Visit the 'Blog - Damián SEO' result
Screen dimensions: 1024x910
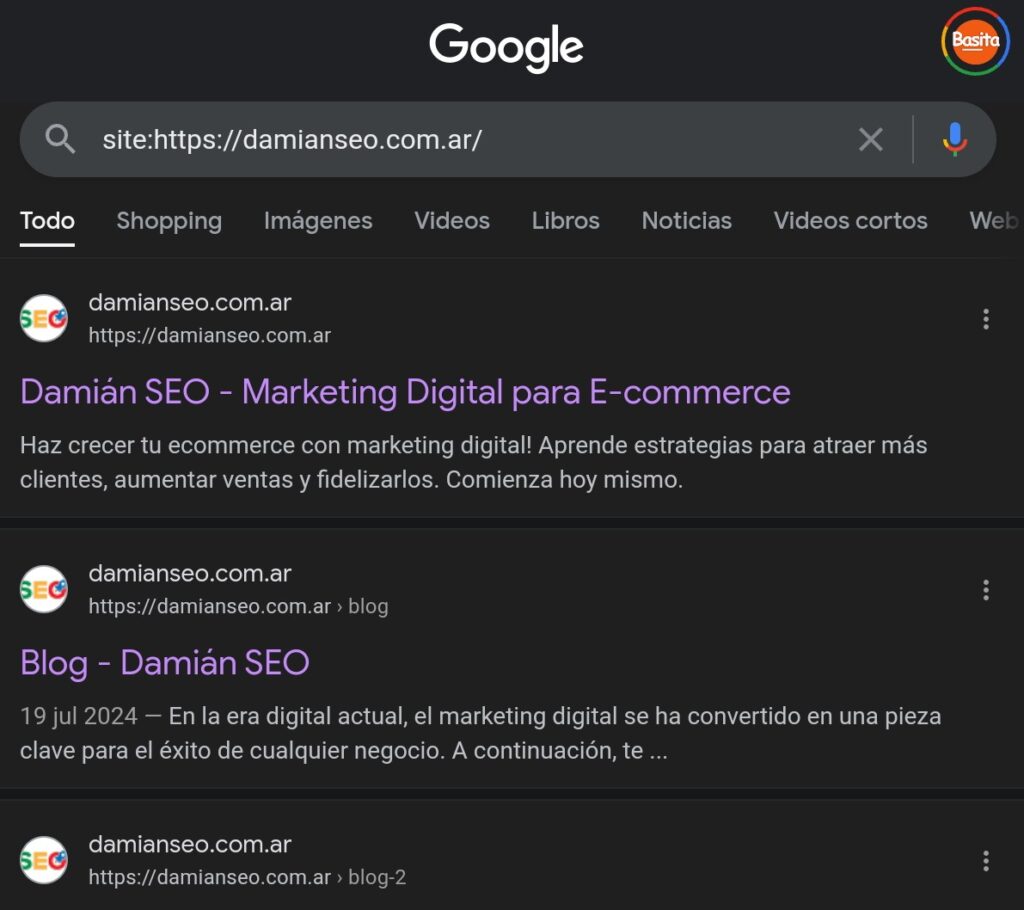pyautogui.click(x=164, y=662)
